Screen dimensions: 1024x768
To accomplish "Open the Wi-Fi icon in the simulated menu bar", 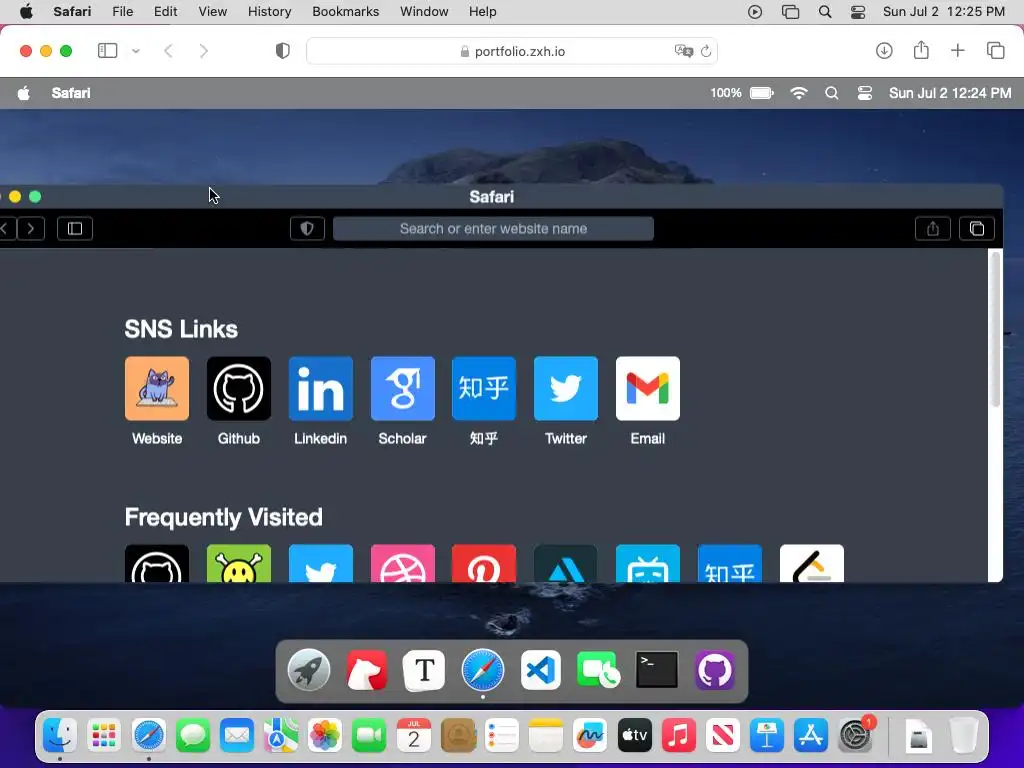I will (x=798, y=93).
